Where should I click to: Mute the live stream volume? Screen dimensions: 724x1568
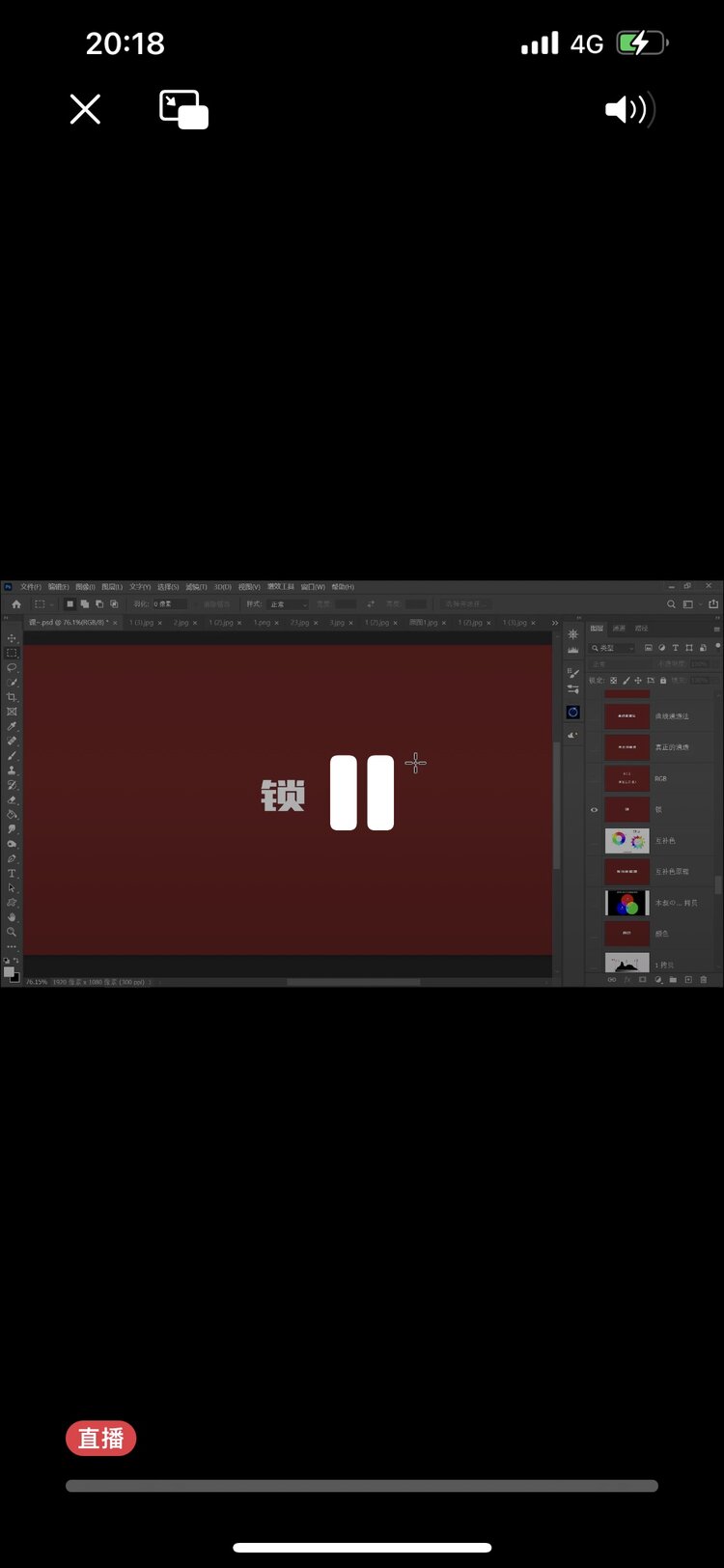[x=629, y=109]
